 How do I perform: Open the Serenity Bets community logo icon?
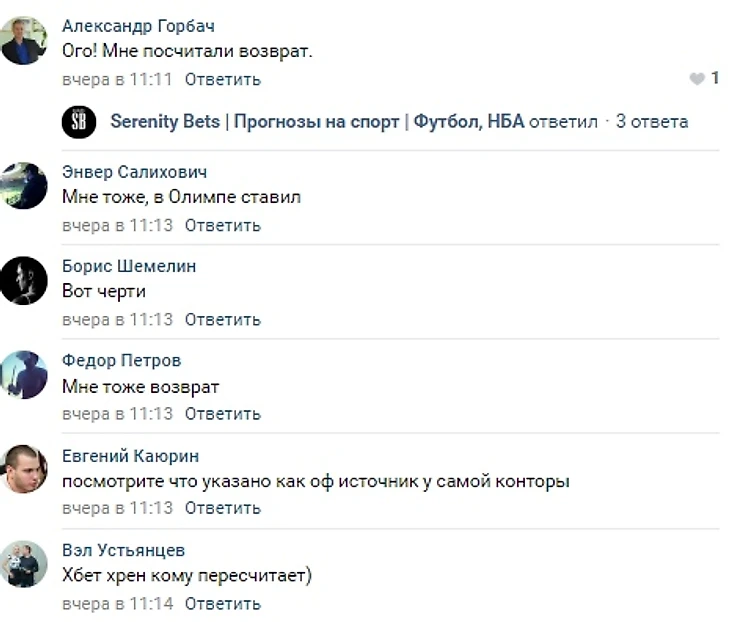click(79, 122)
